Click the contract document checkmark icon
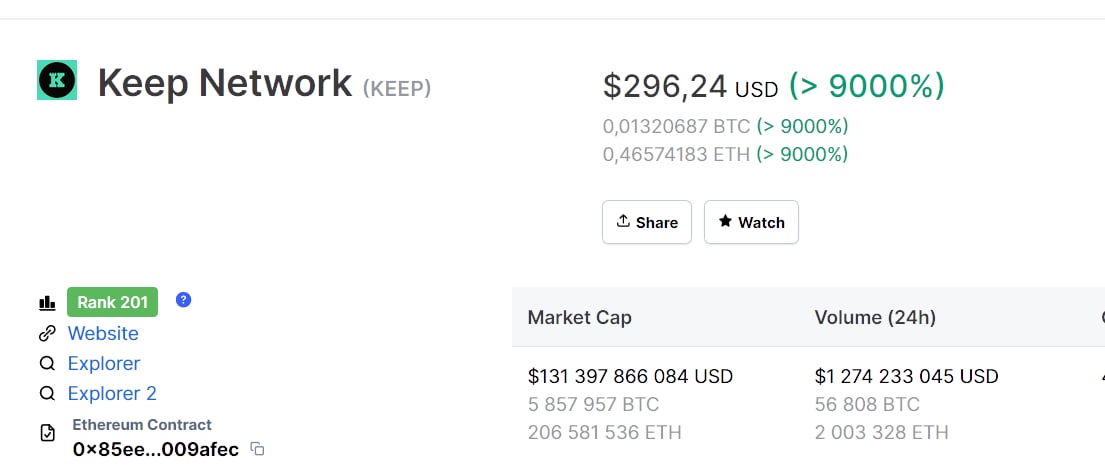This screenshot has height=468, width=1105. [47, 433]
